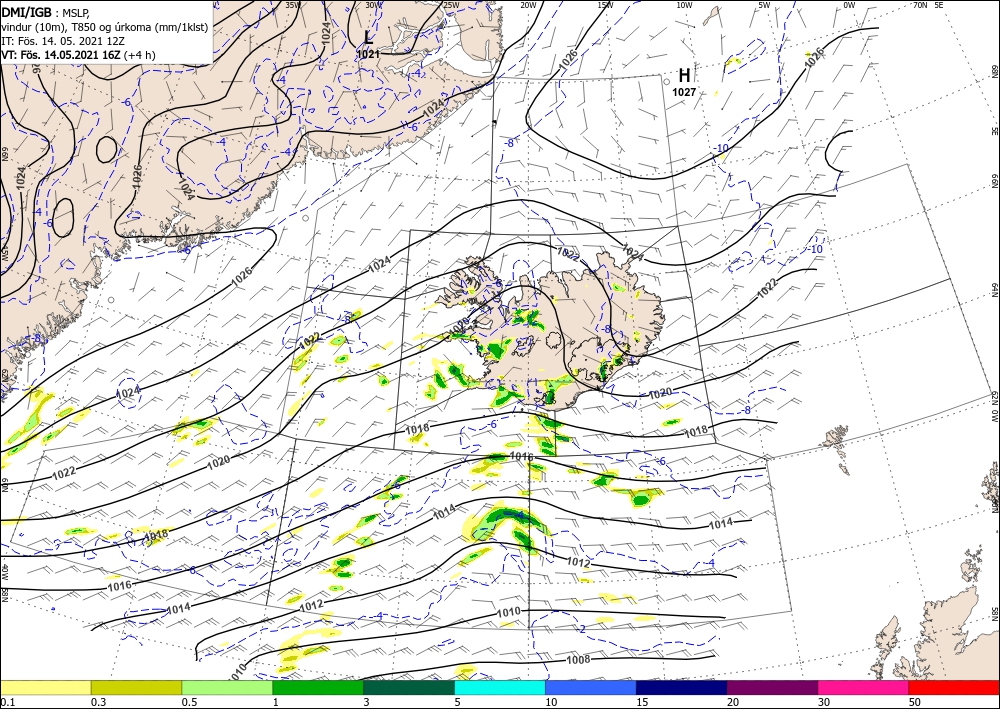Select the '5W' longitude label

pos(764,5)
